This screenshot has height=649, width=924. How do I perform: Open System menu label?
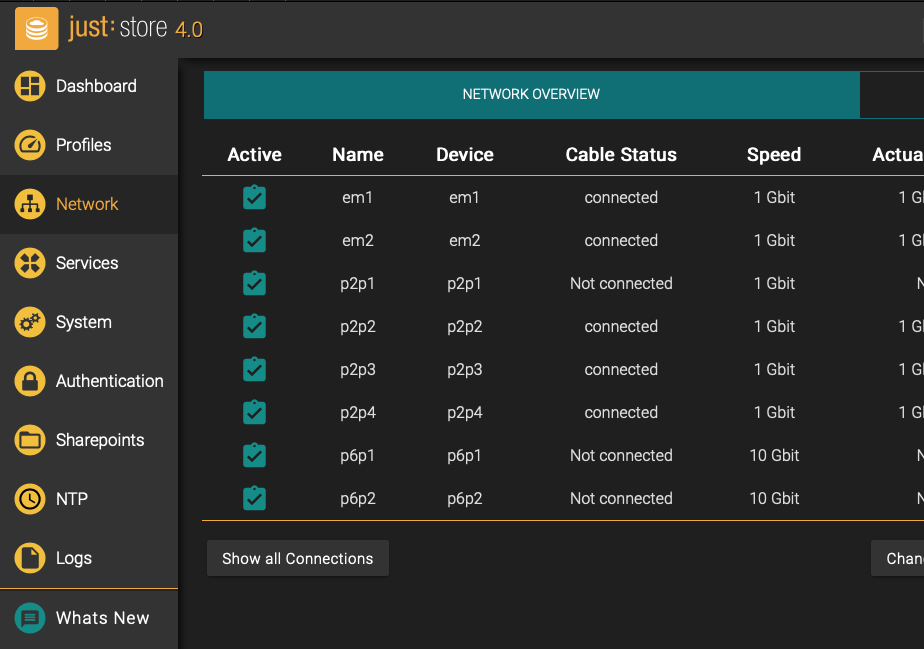(x=84, y=322)
